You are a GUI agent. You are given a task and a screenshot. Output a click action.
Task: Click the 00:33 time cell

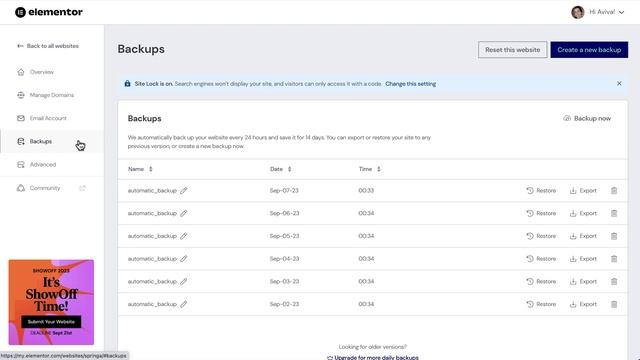pos(366,191)
